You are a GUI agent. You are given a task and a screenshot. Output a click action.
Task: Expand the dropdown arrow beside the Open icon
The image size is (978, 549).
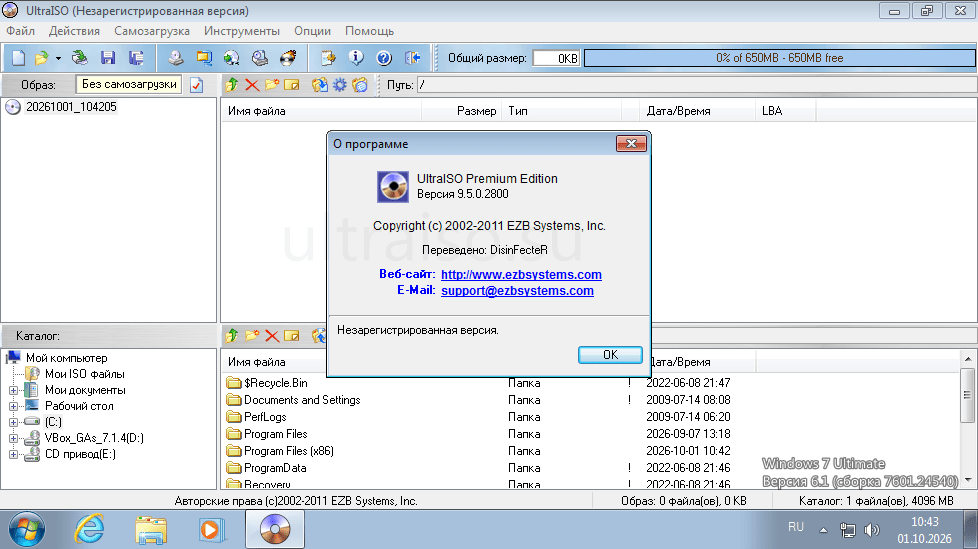[x=58, y=58]
